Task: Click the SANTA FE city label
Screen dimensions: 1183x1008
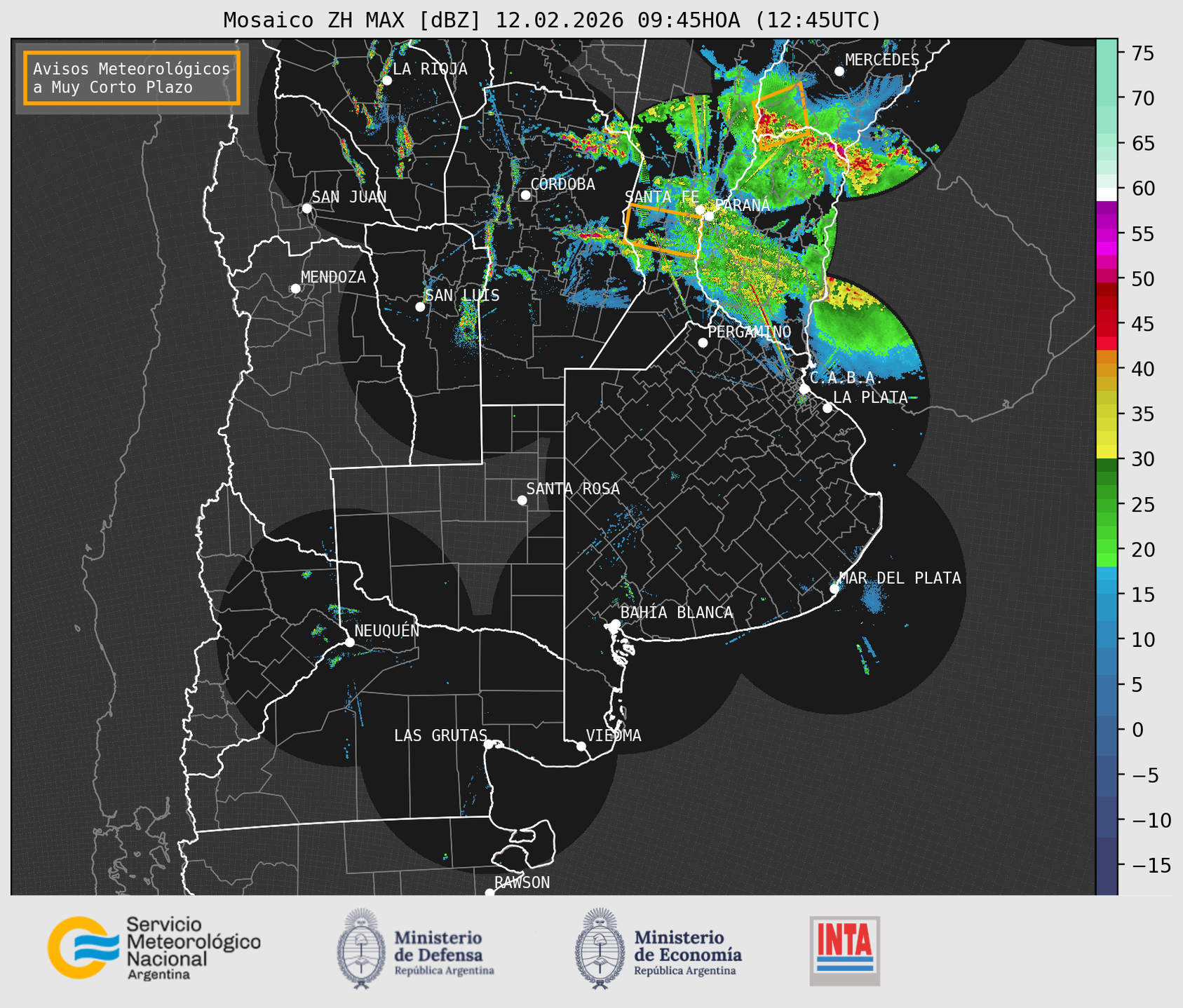Action: pos(662,197)
